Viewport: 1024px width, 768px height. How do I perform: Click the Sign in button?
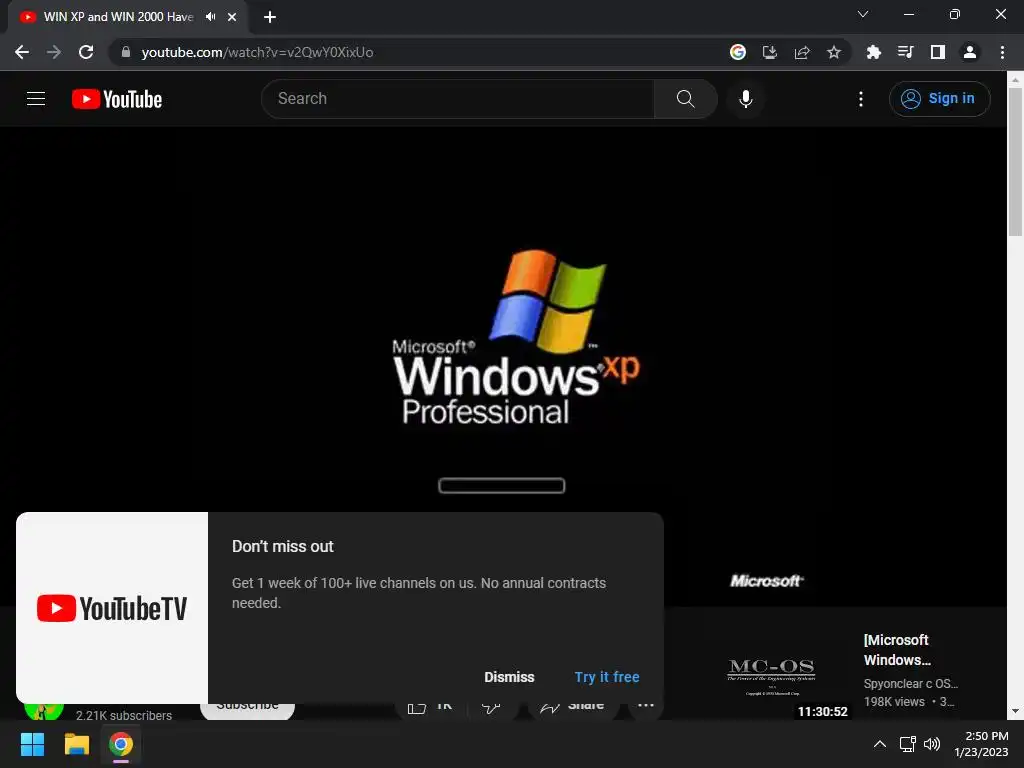click(939, 99)
